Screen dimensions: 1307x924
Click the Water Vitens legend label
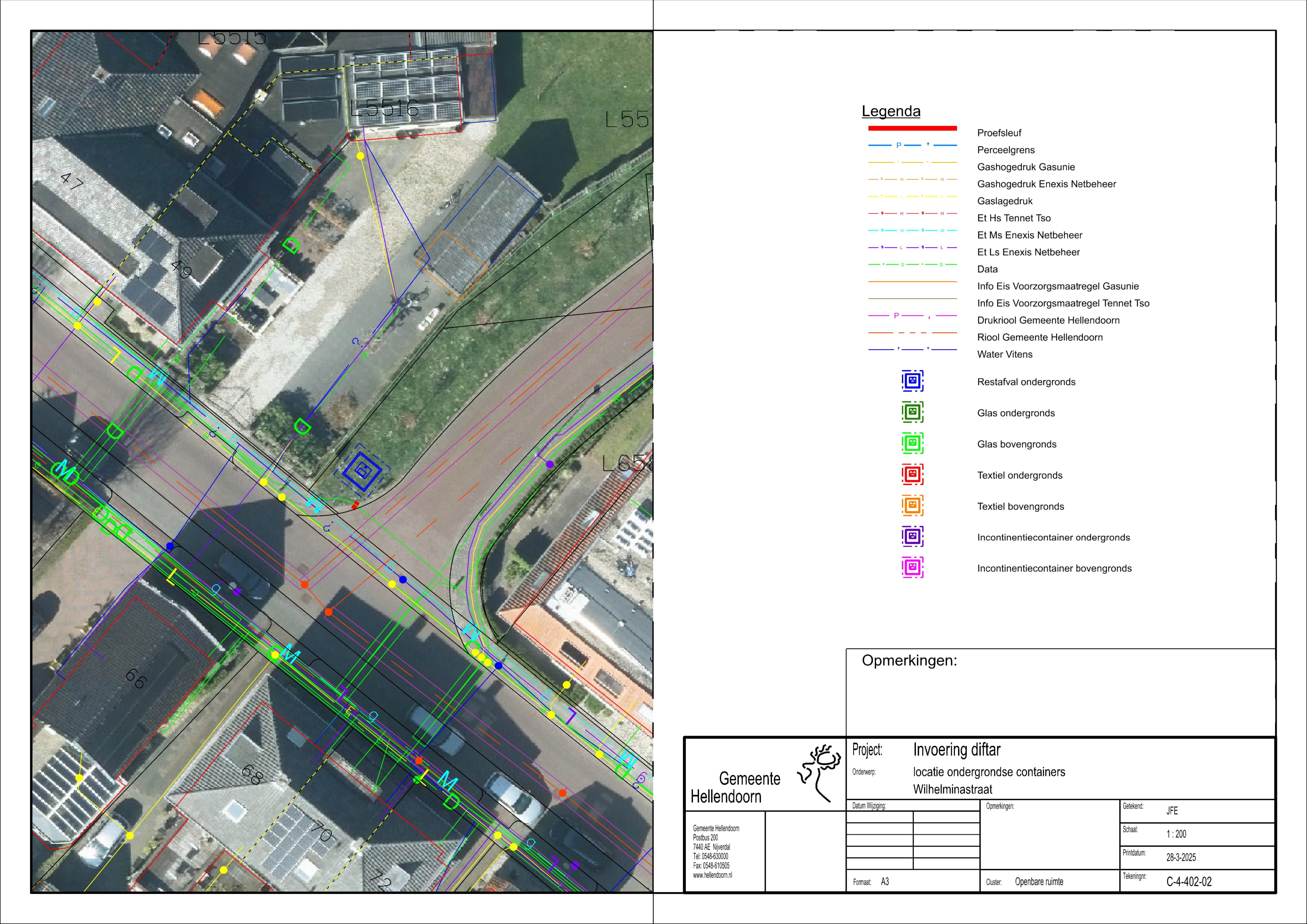click(1004, 354)
